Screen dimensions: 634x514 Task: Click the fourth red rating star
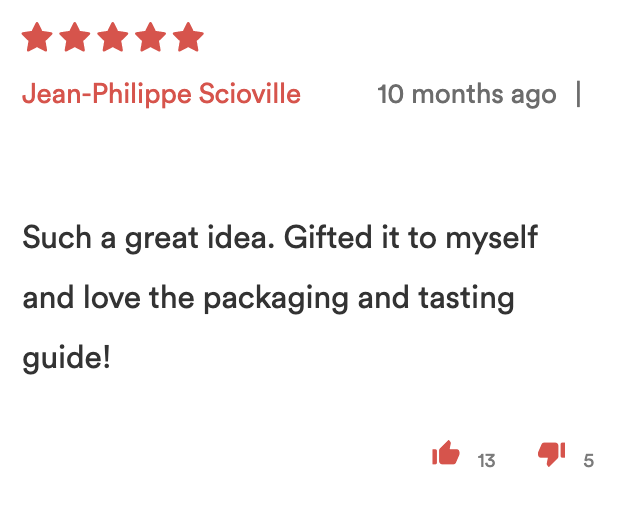150,38
